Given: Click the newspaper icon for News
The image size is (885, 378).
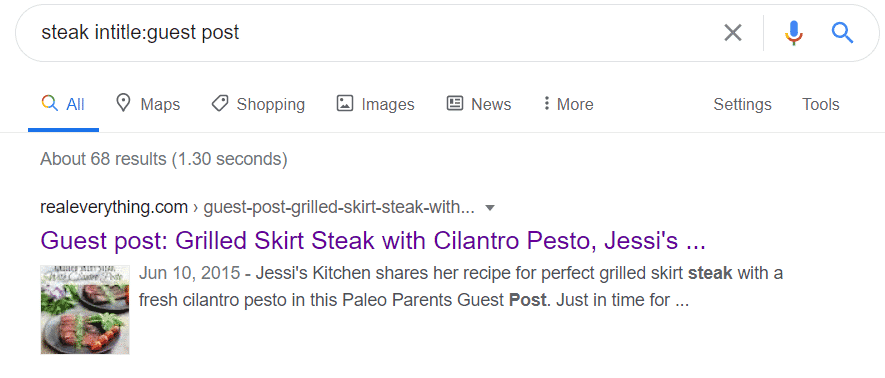Looking at the screenshot, I should point(455,104).
